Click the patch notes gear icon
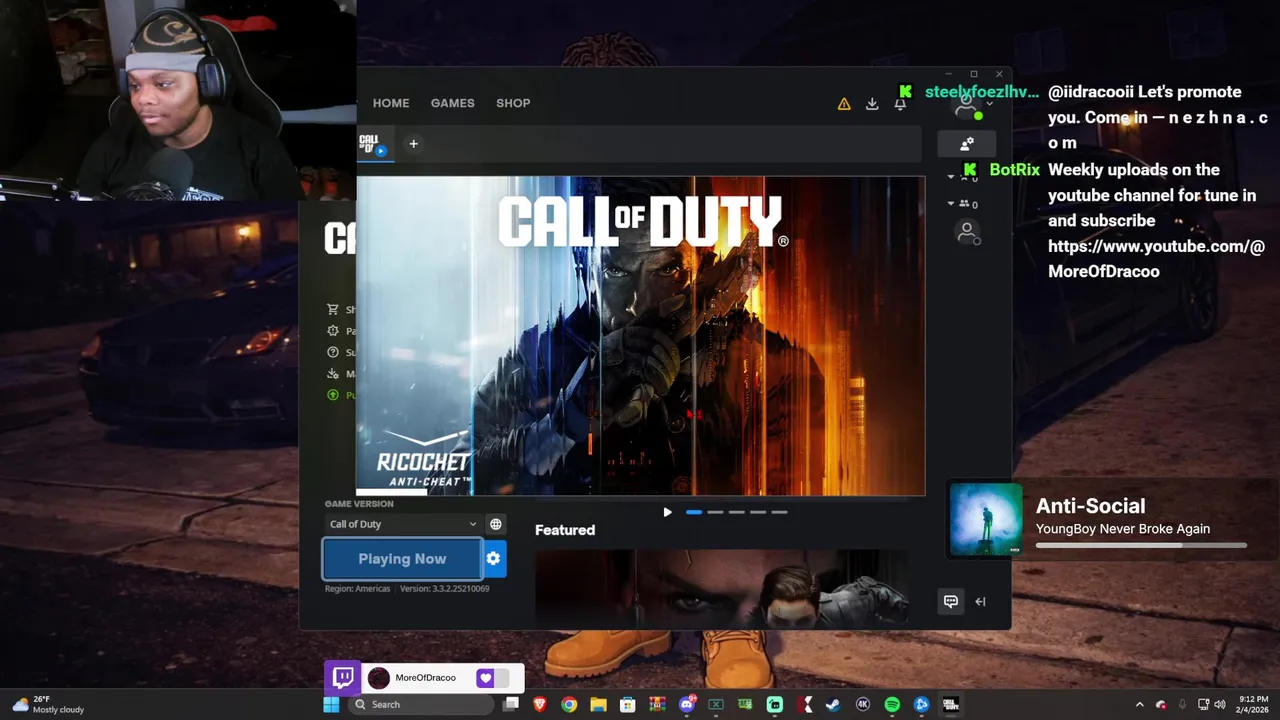Image resolution: width=1280 pixels, height=720 pixels. click(x=334, y=331)
